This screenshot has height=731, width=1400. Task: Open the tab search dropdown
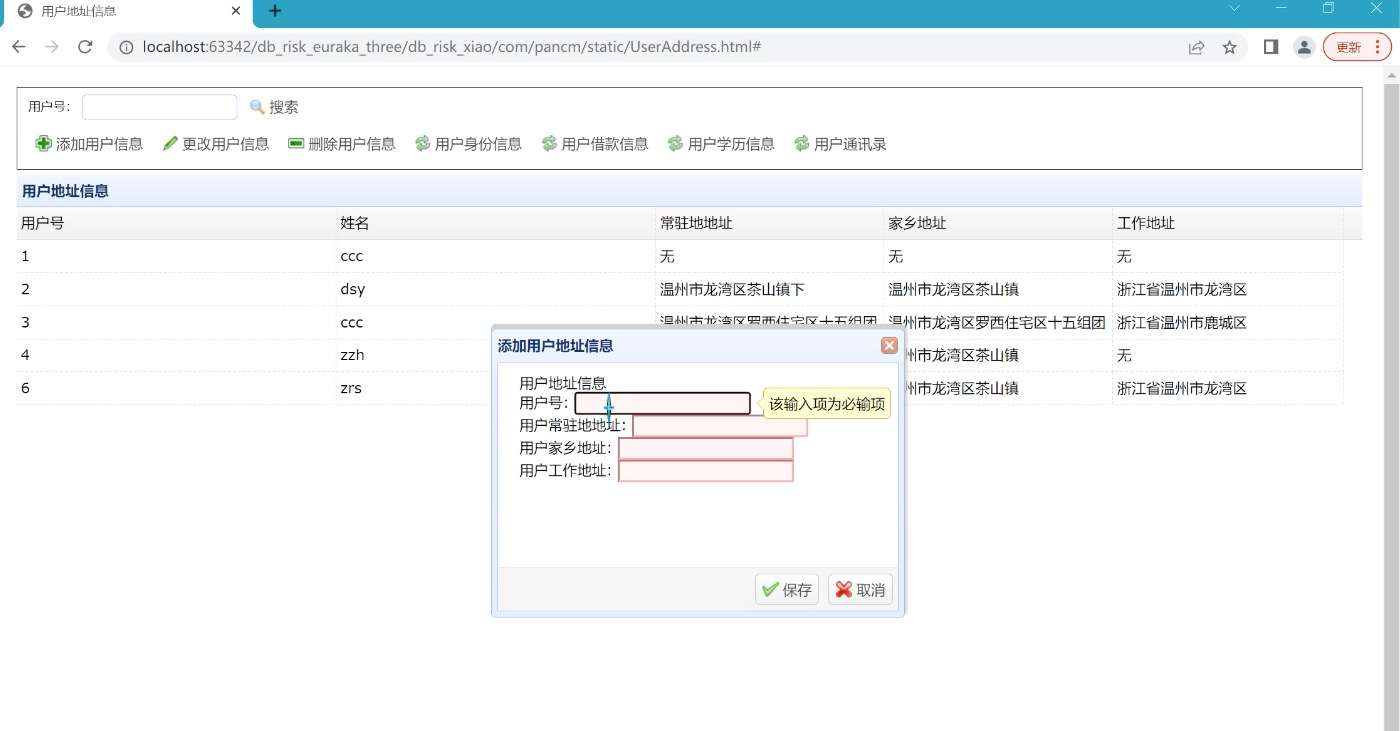1234,8
